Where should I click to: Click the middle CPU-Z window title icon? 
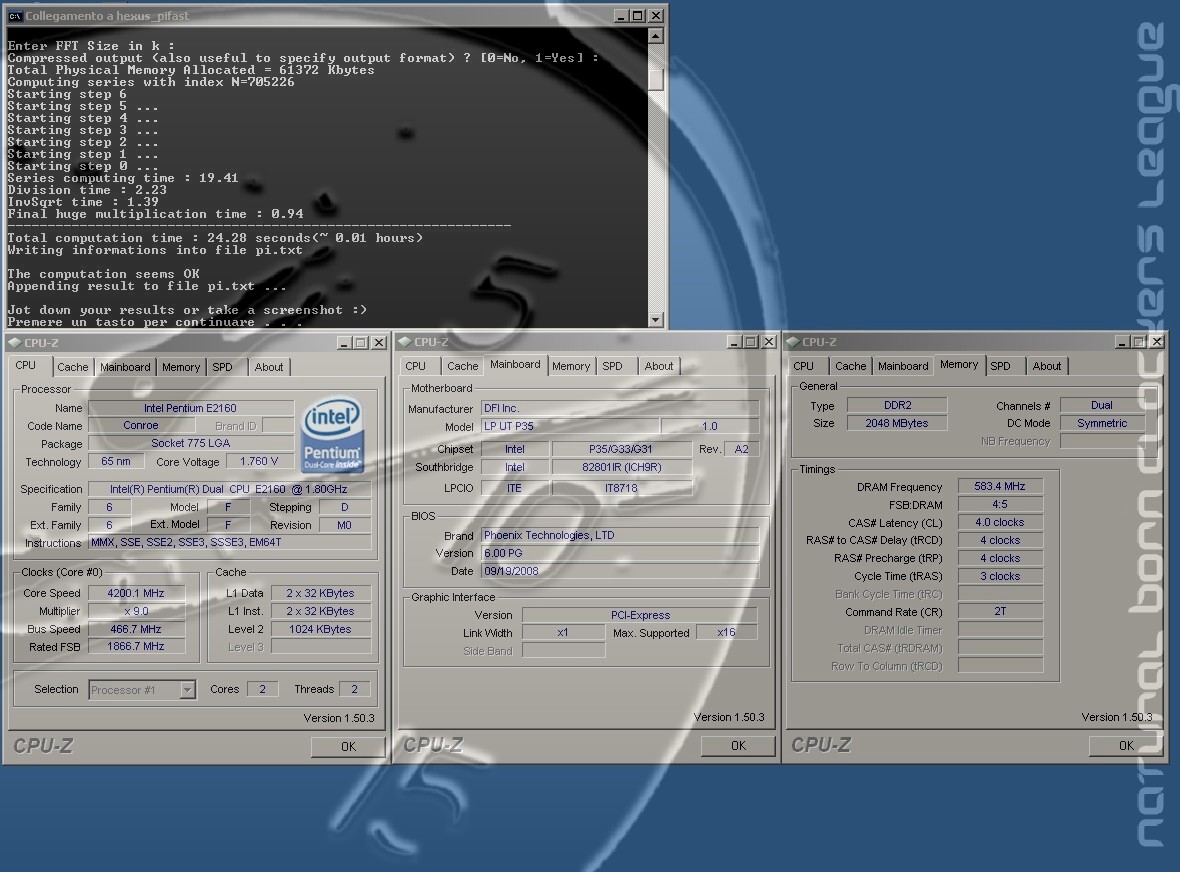[x=405, y=342]
